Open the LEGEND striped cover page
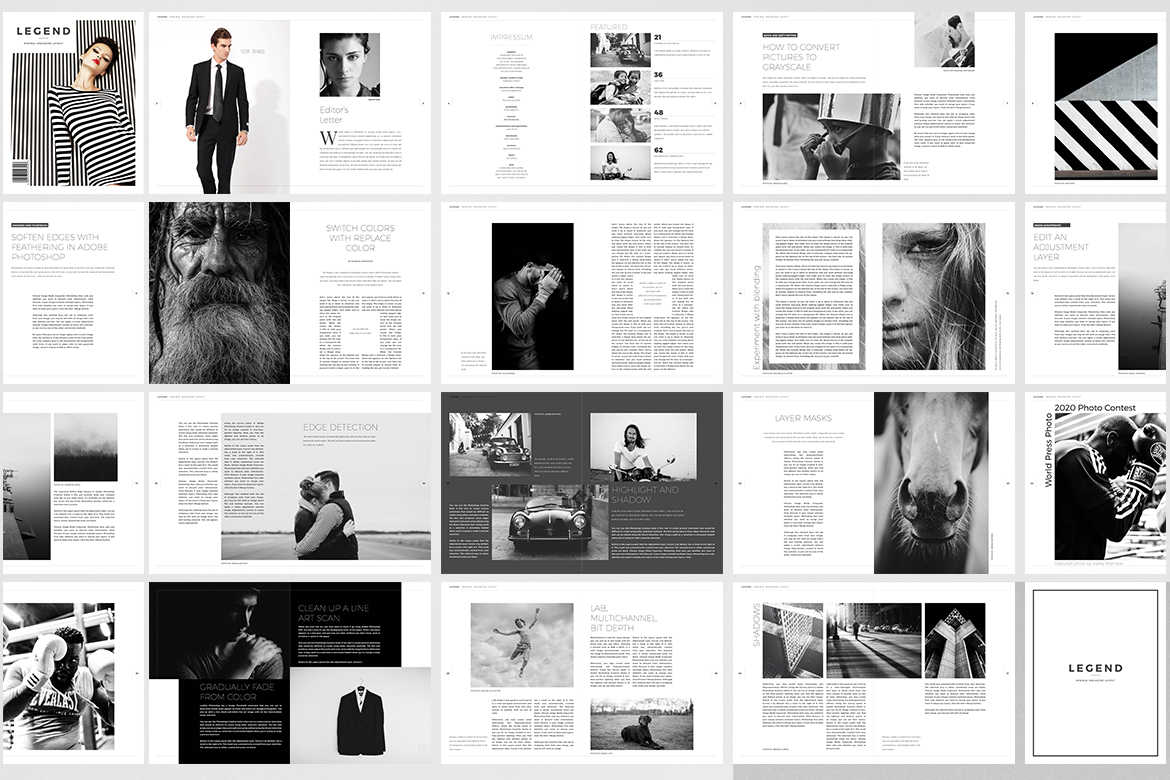This screenshot has height=780, width=1170. tap(72, 103)
